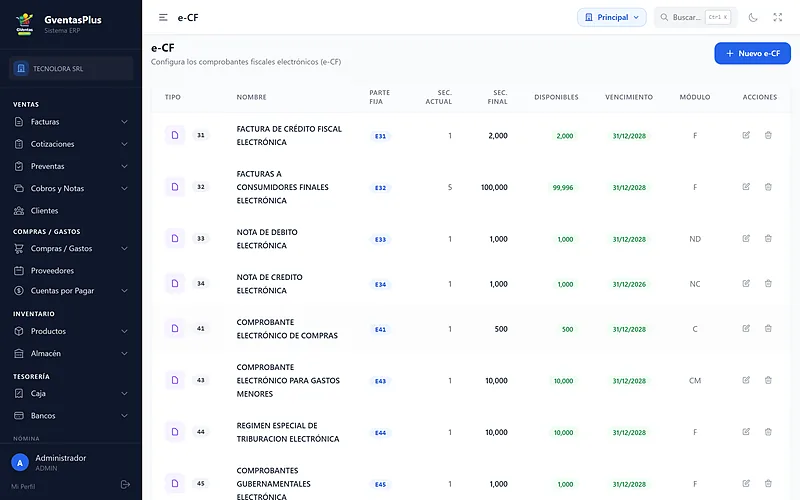Click the Administrador avatar circle
This screenshot has height=500, width=800.
pos(20,463)
